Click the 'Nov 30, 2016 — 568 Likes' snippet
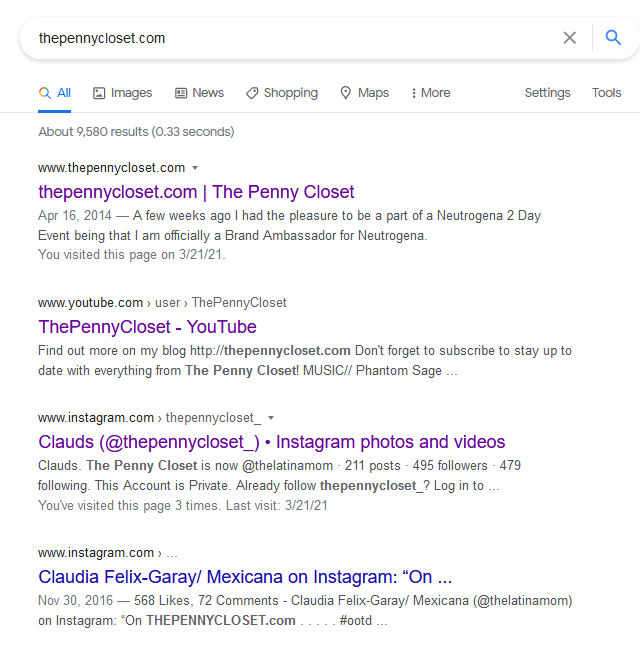The height and width of the screenshot is (654, 640). pyautogui.click(x=305, y=611)
